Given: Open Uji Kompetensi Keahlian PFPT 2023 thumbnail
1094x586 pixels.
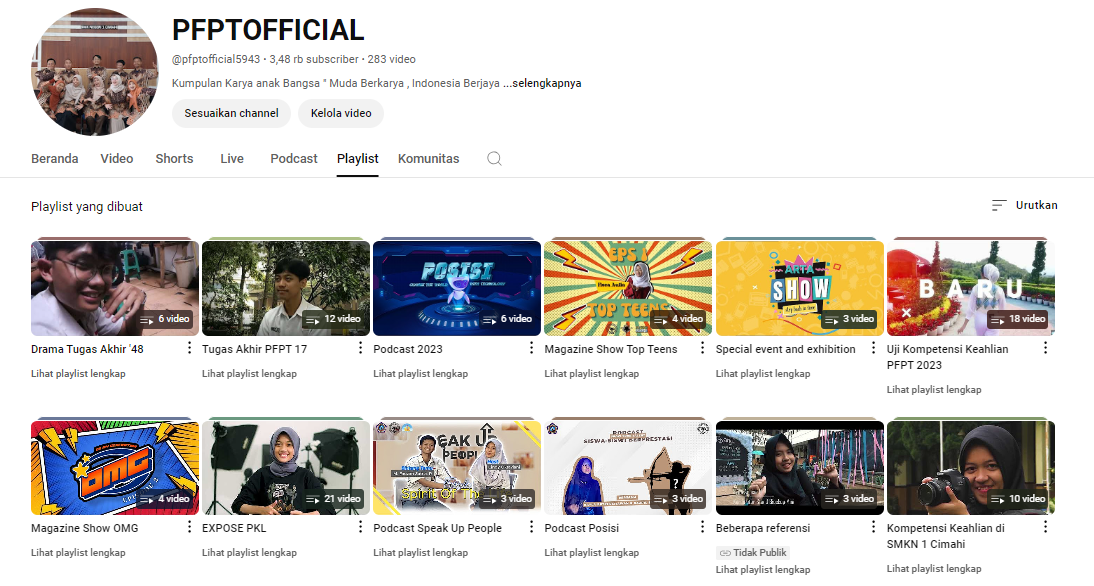Looking at the screenshot, I should click(971, 288).
